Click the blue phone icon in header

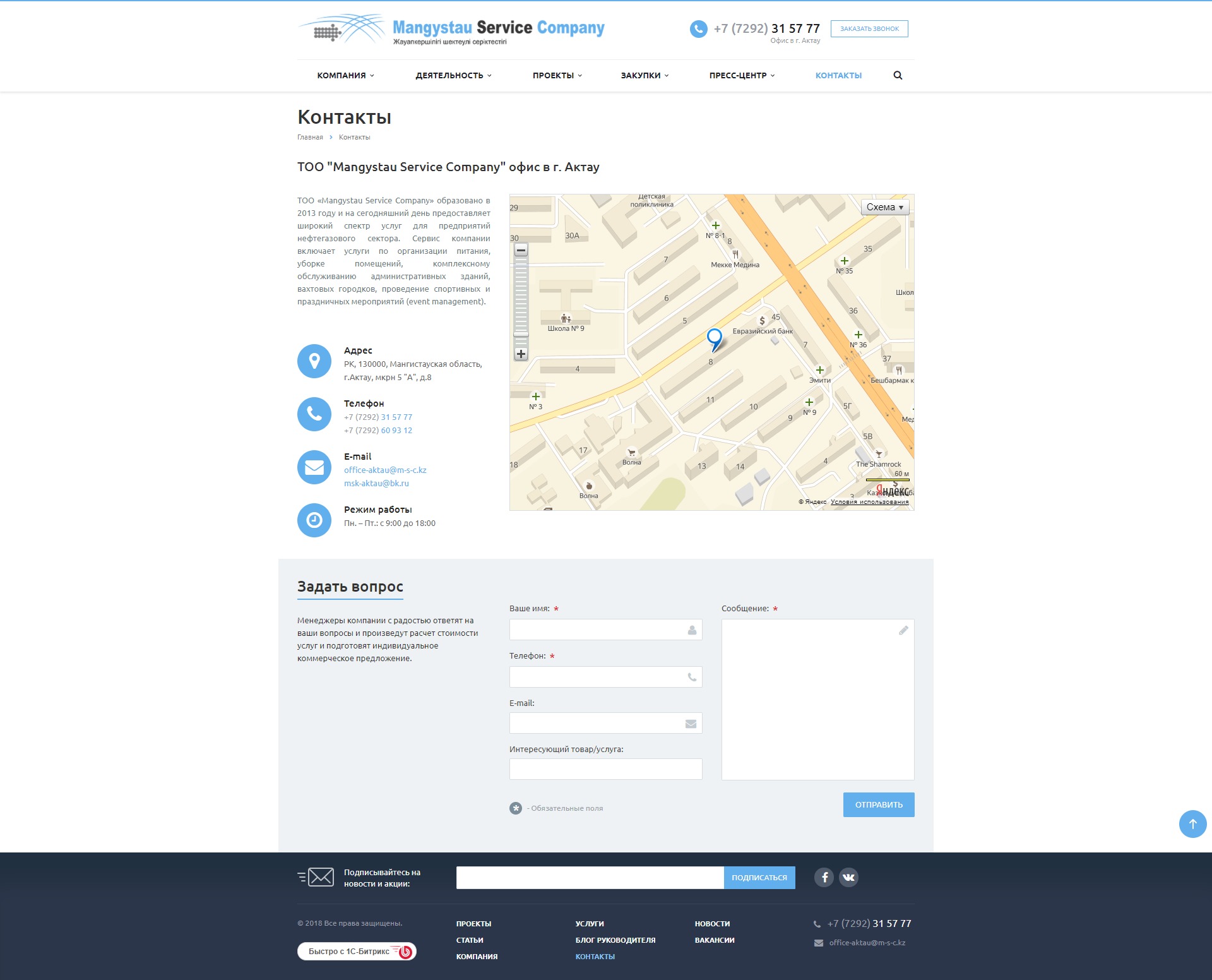coord(698,29)
